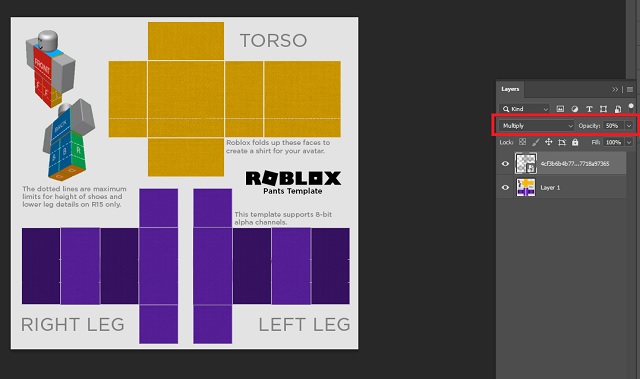Lock all with the padlock icon
The height and width of the screenshot is (379, 640).
pyautogui.click(x=575, y=142)
